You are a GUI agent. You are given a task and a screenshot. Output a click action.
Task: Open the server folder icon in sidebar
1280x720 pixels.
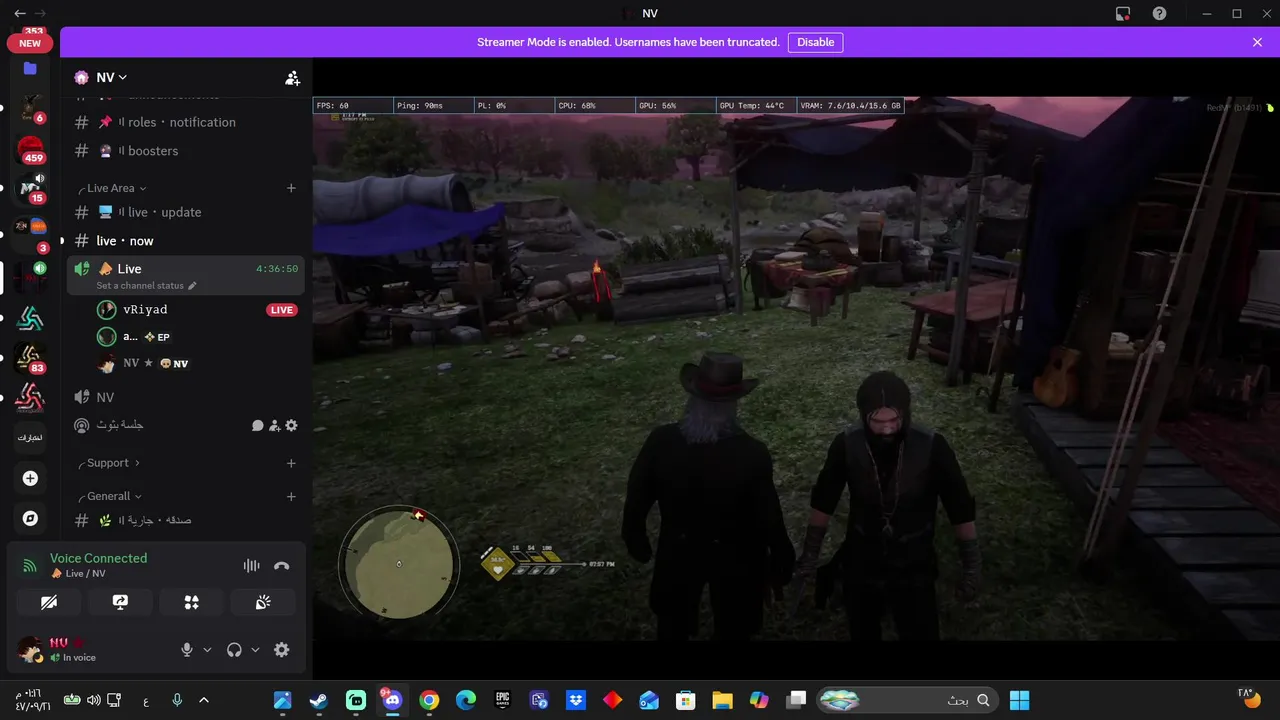pos(30,68)
